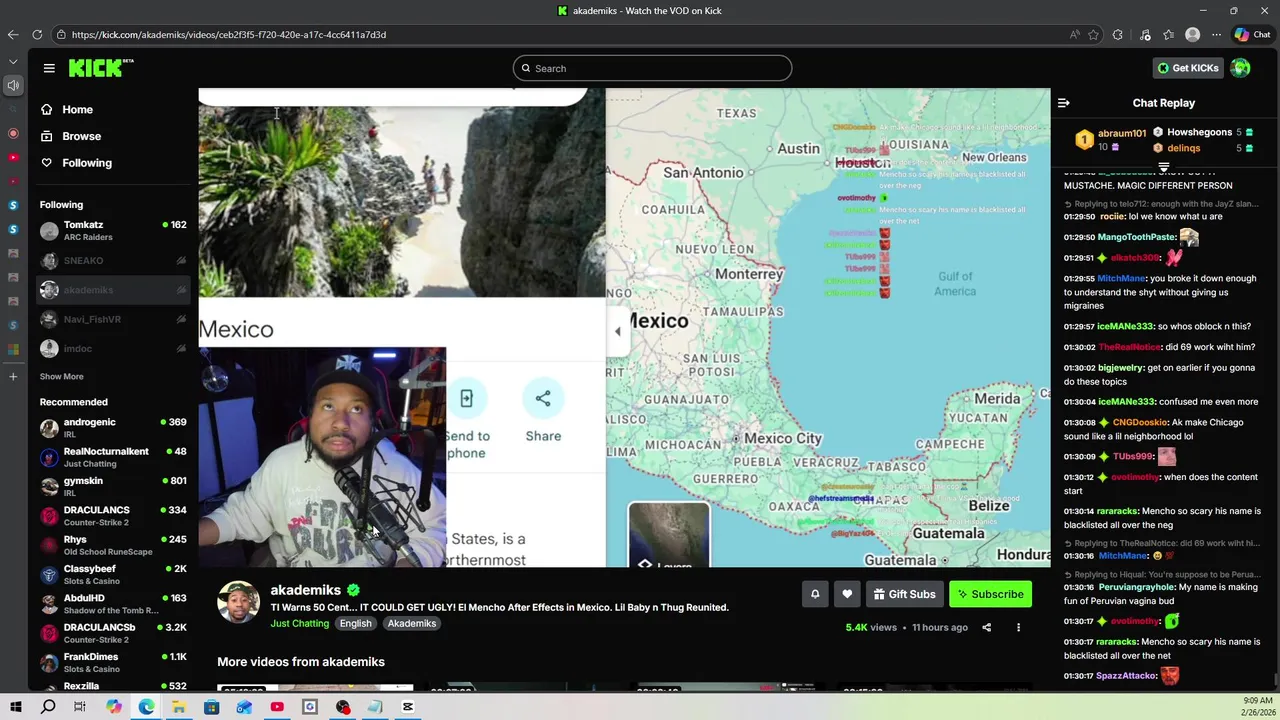
Task: Open recommended channel FrankDimes
Action: click(x=113, y=663)
